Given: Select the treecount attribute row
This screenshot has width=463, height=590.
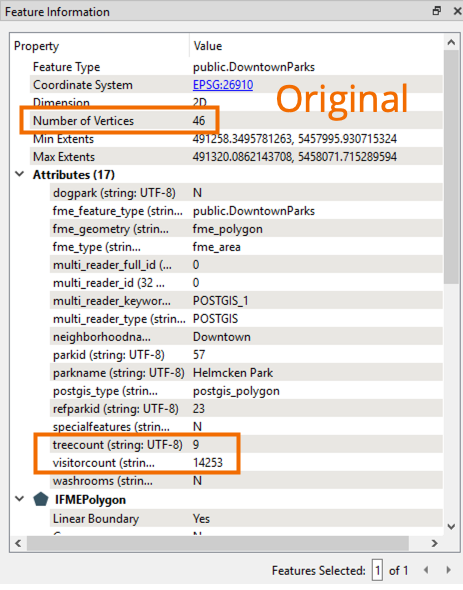Looking at the screenshot, I should (x=246, y=444).
